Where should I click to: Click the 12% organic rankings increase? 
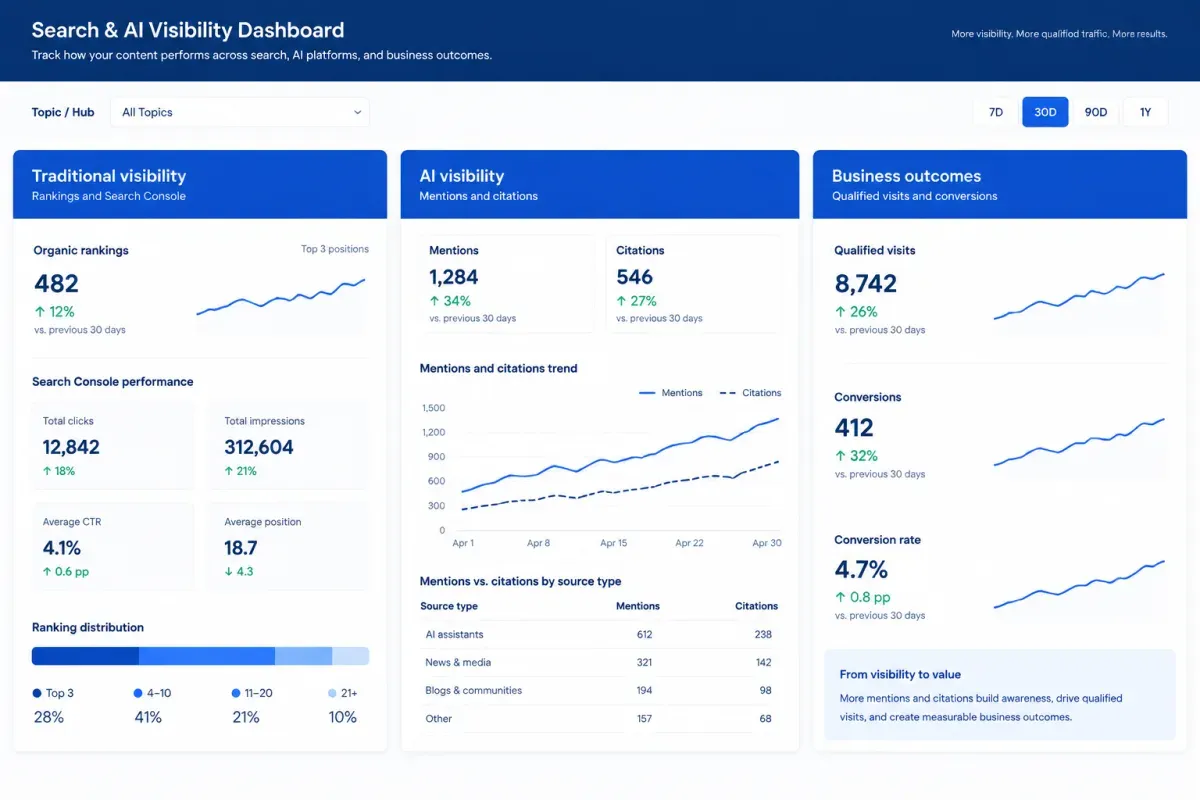(54, 311)
